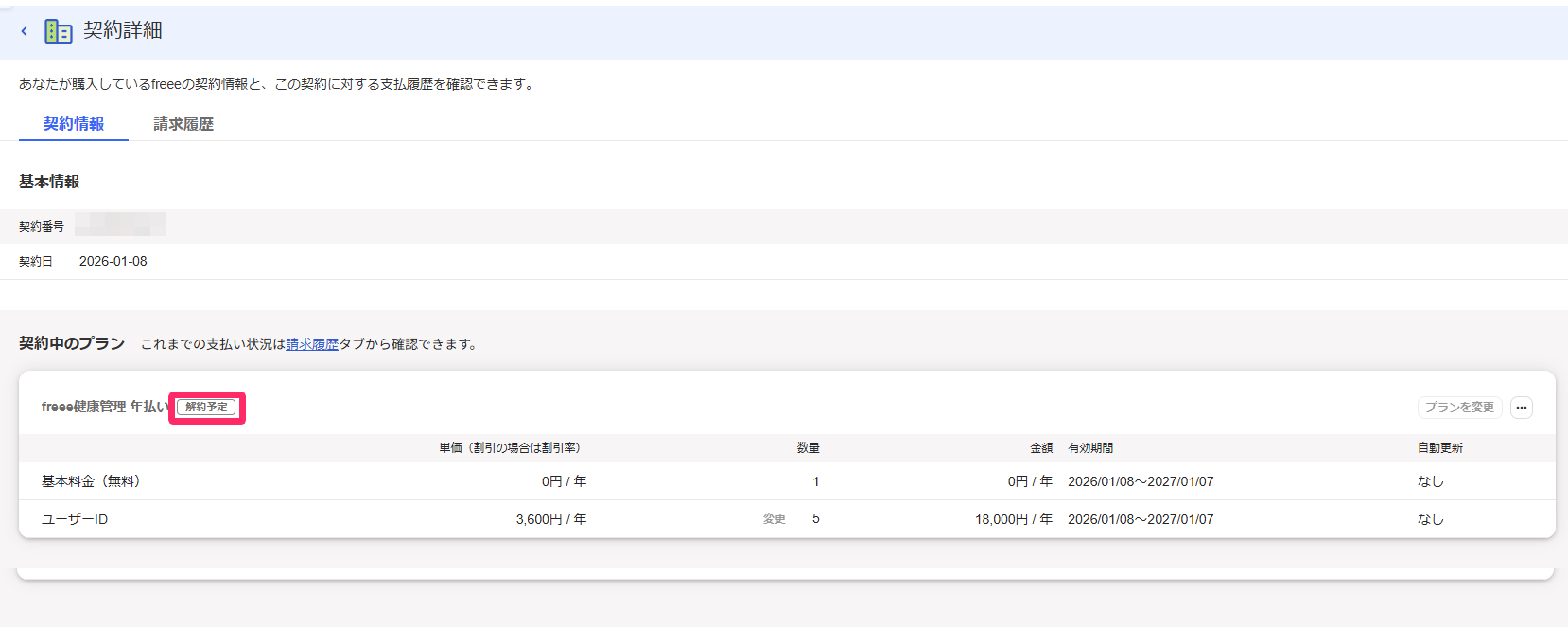
Task: Click なし auto-renewal in ユーザーID row
Action: 1431,519
